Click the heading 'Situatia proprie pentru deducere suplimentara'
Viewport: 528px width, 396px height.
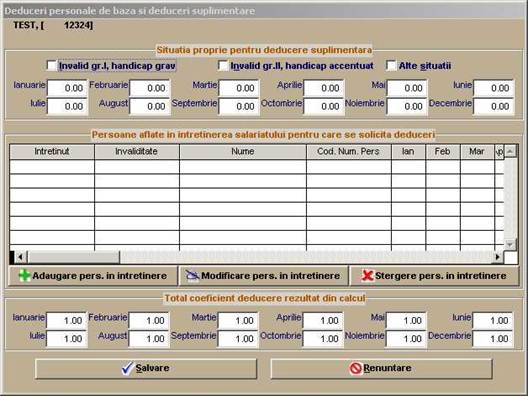(264, 50)
